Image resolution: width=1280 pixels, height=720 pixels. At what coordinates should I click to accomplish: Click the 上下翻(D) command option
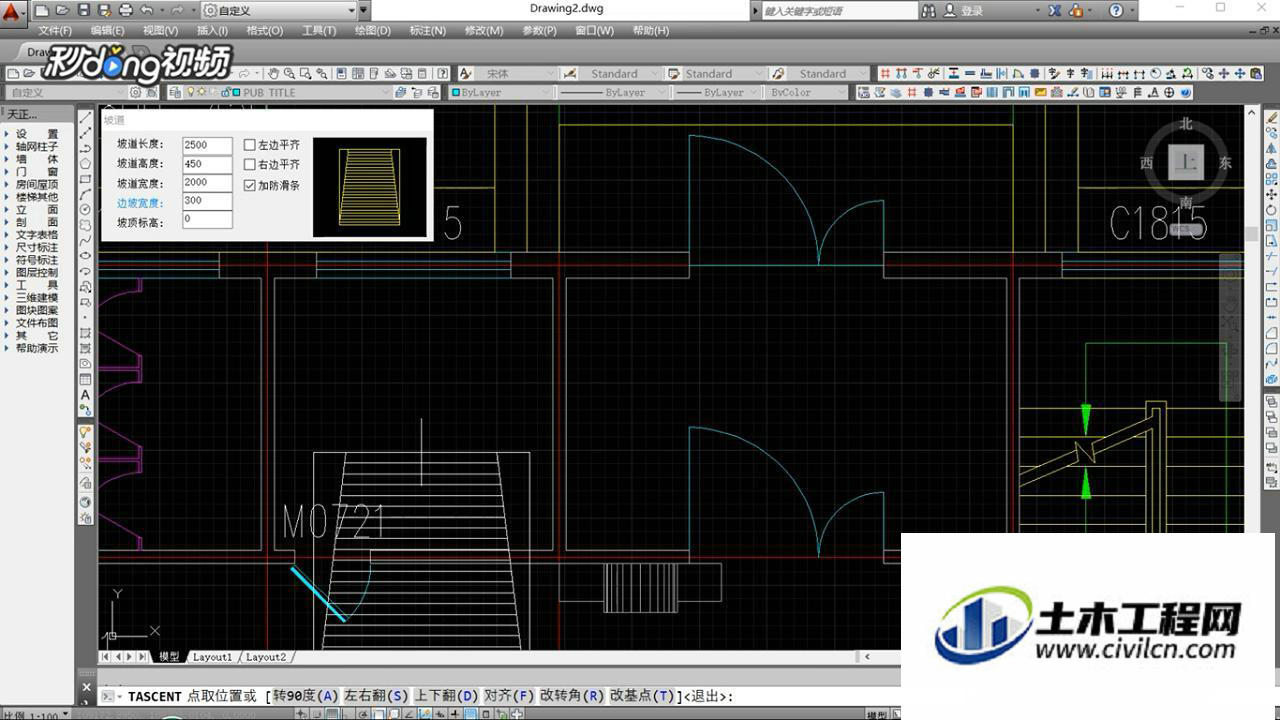[x=446, y=696]
